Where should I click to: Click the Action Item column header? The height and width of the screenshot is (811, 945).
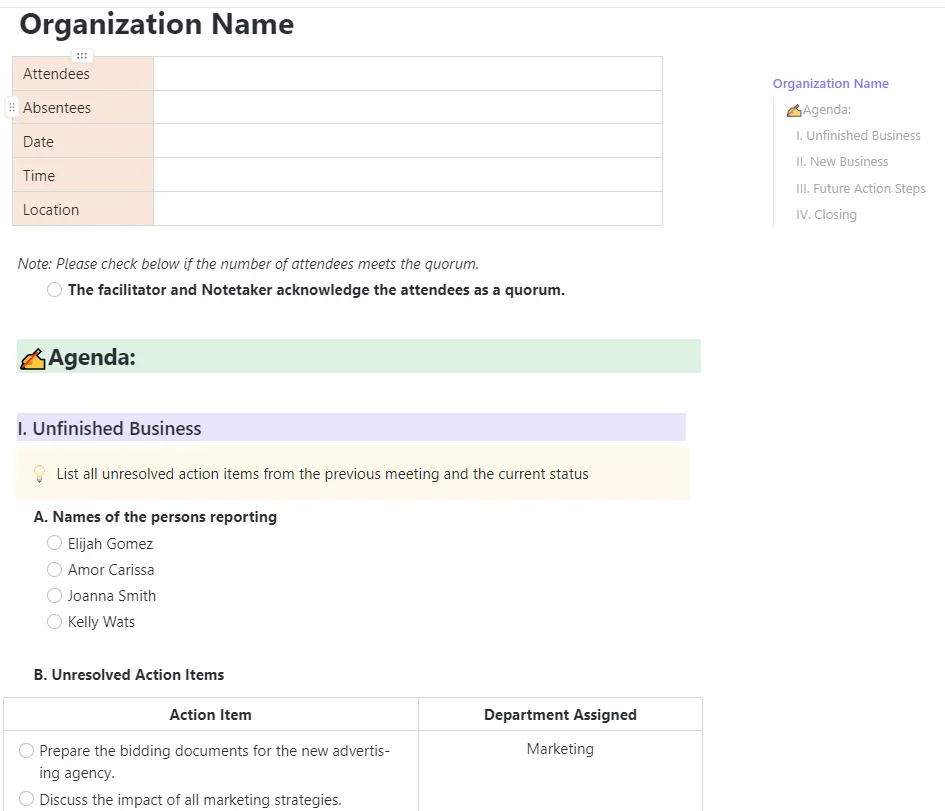[x=210, y=714]
